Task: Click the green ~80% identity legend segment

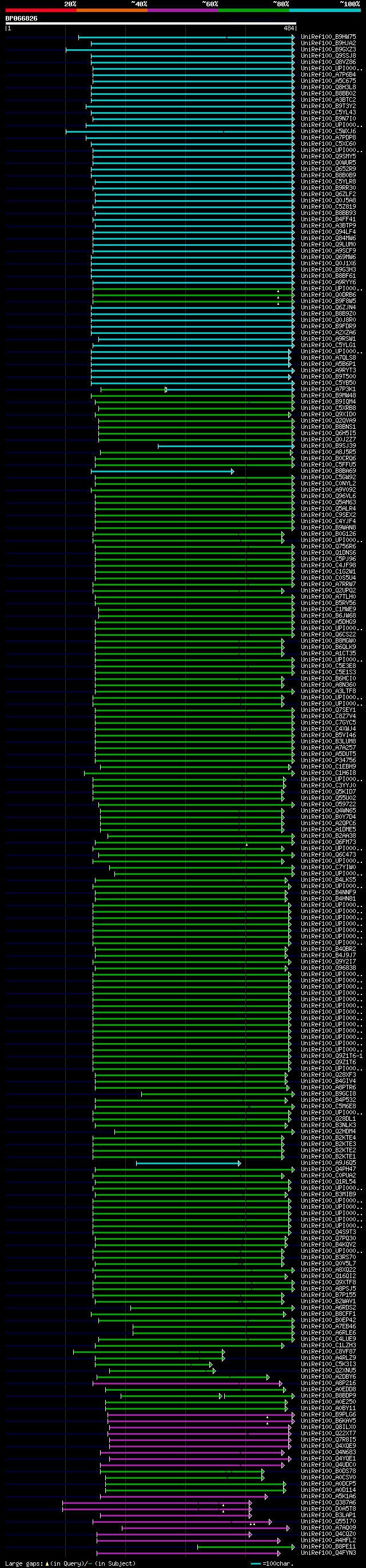Action: (254, 10)
